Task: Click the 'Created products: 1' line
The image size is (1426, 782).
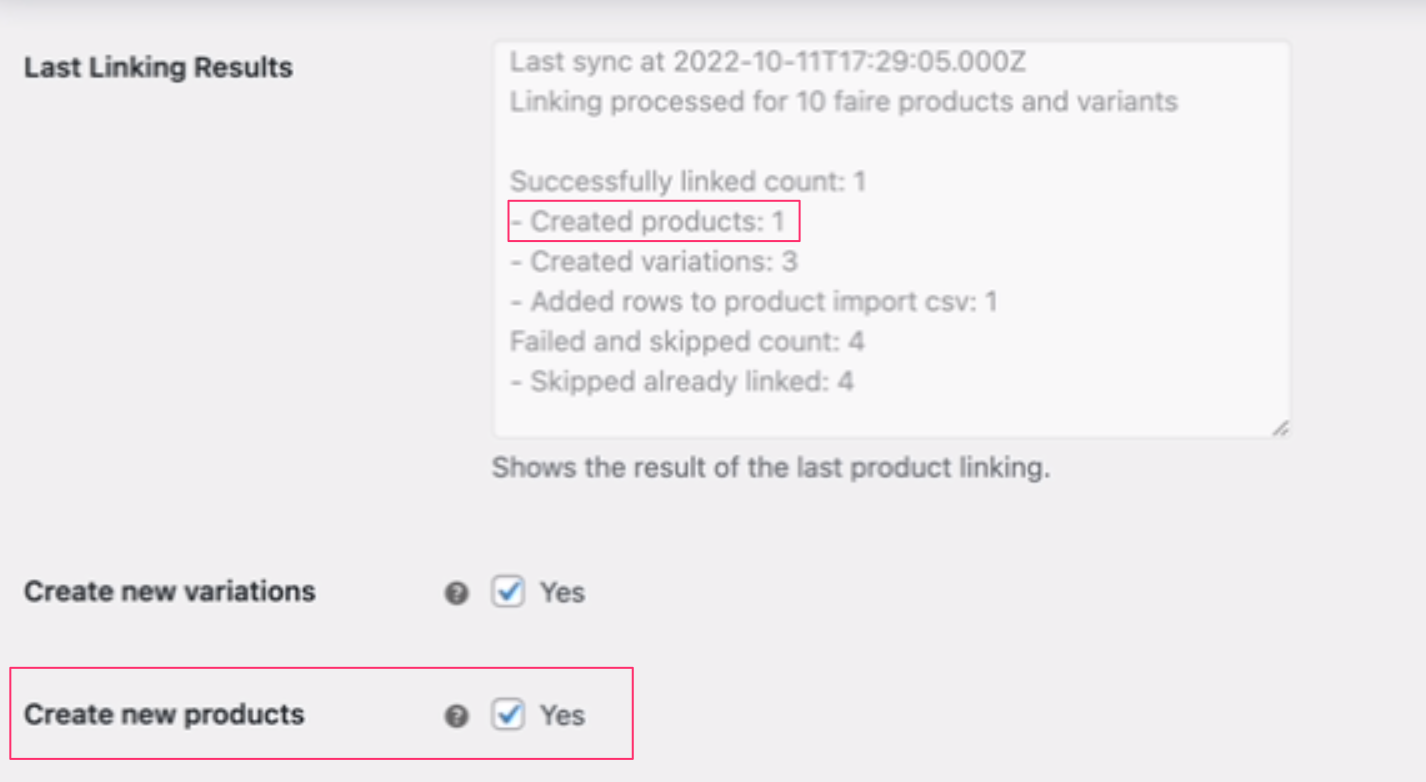Action: pos(657,222)
